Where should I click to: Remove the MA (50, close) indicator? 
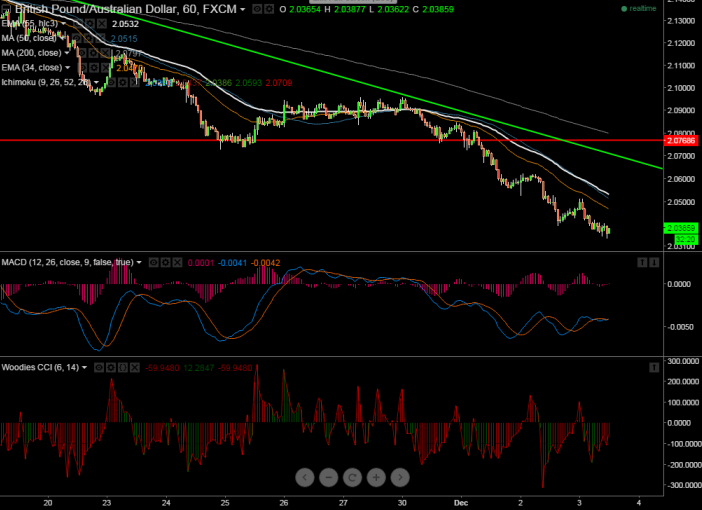[x=101, y=39]
